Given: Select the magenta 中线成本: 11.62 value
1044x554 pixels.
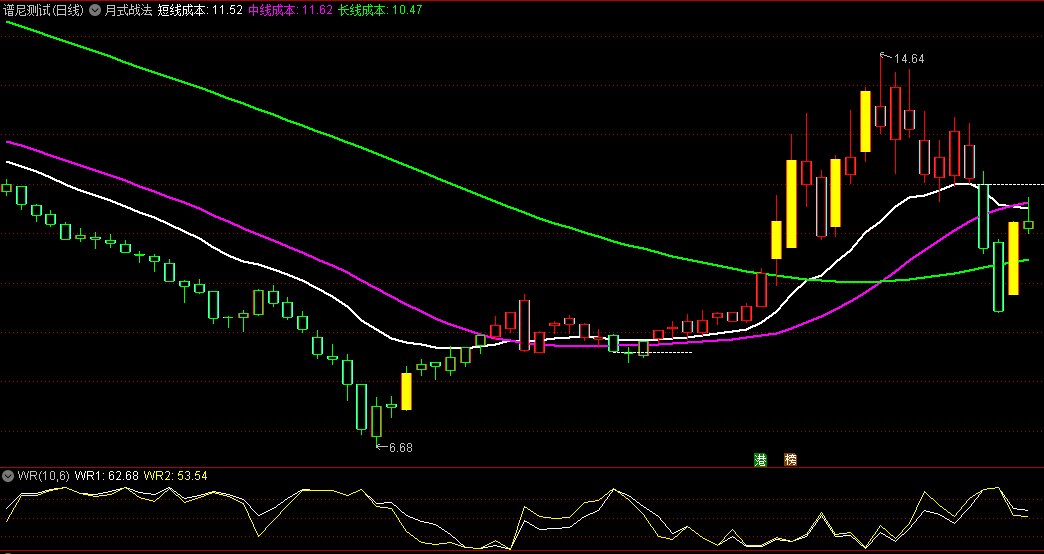Looking at the screenshot, I should (x=290, y=11).
